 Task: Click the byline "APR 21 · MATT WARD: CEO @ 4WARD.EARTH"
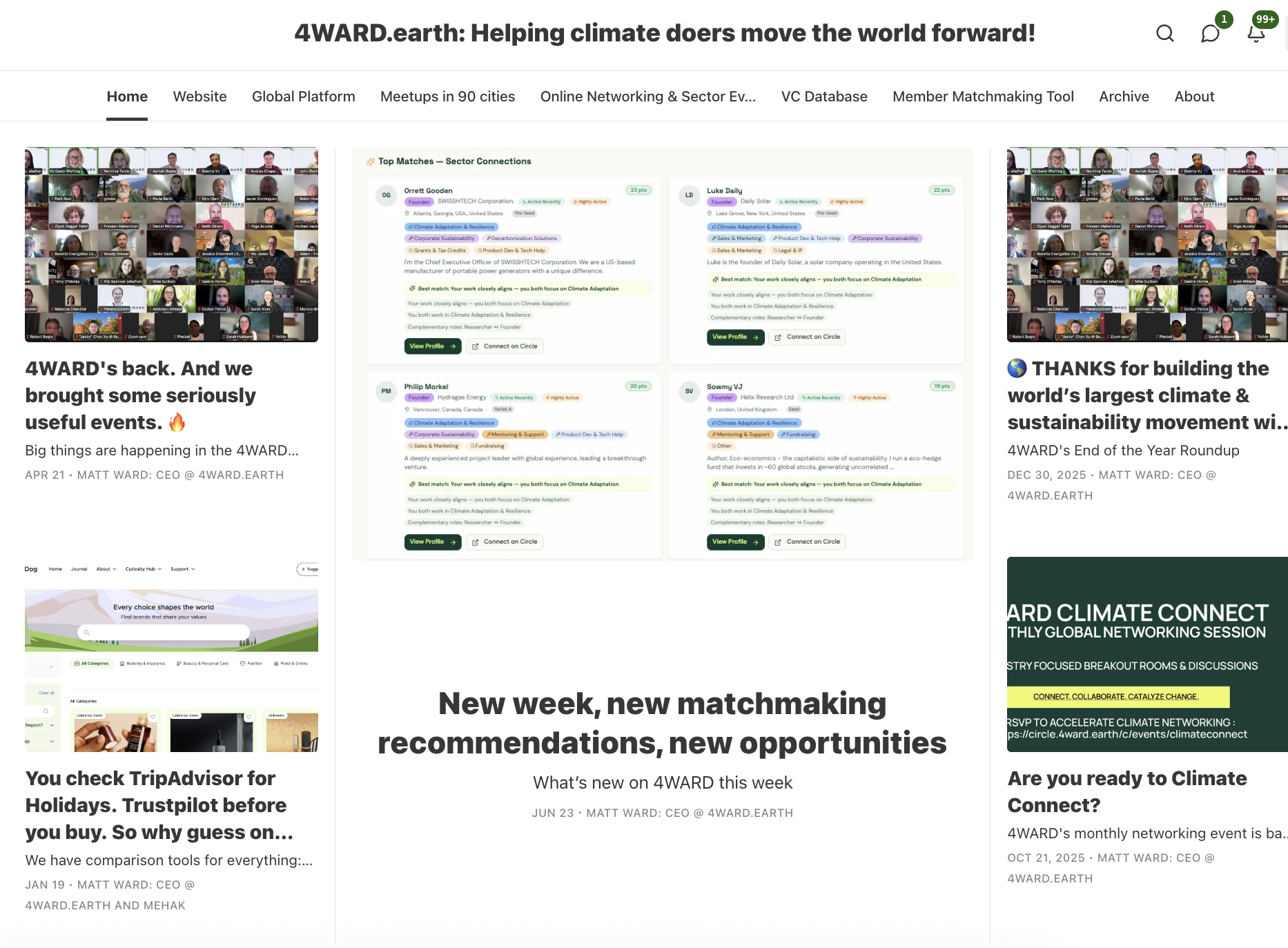[155, 475]
